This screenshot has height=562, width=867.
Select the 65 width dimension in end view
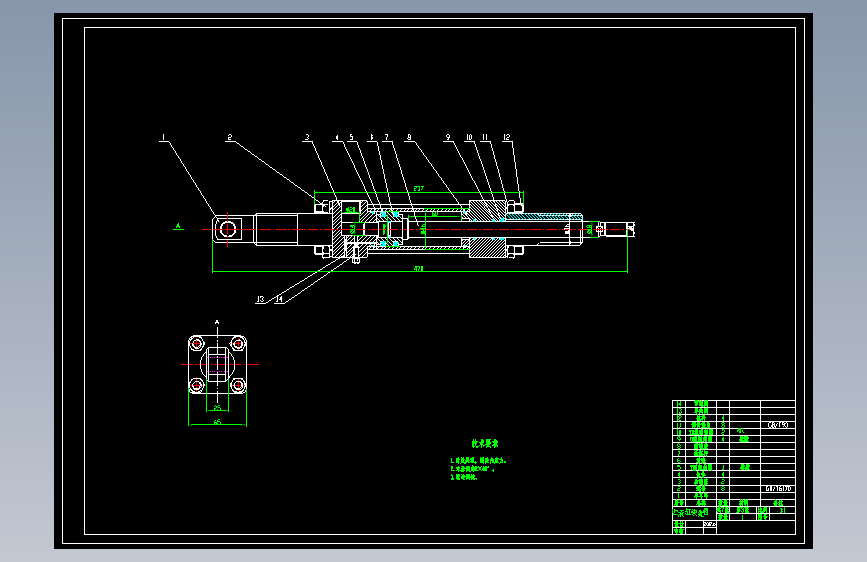tap(217, 422)
